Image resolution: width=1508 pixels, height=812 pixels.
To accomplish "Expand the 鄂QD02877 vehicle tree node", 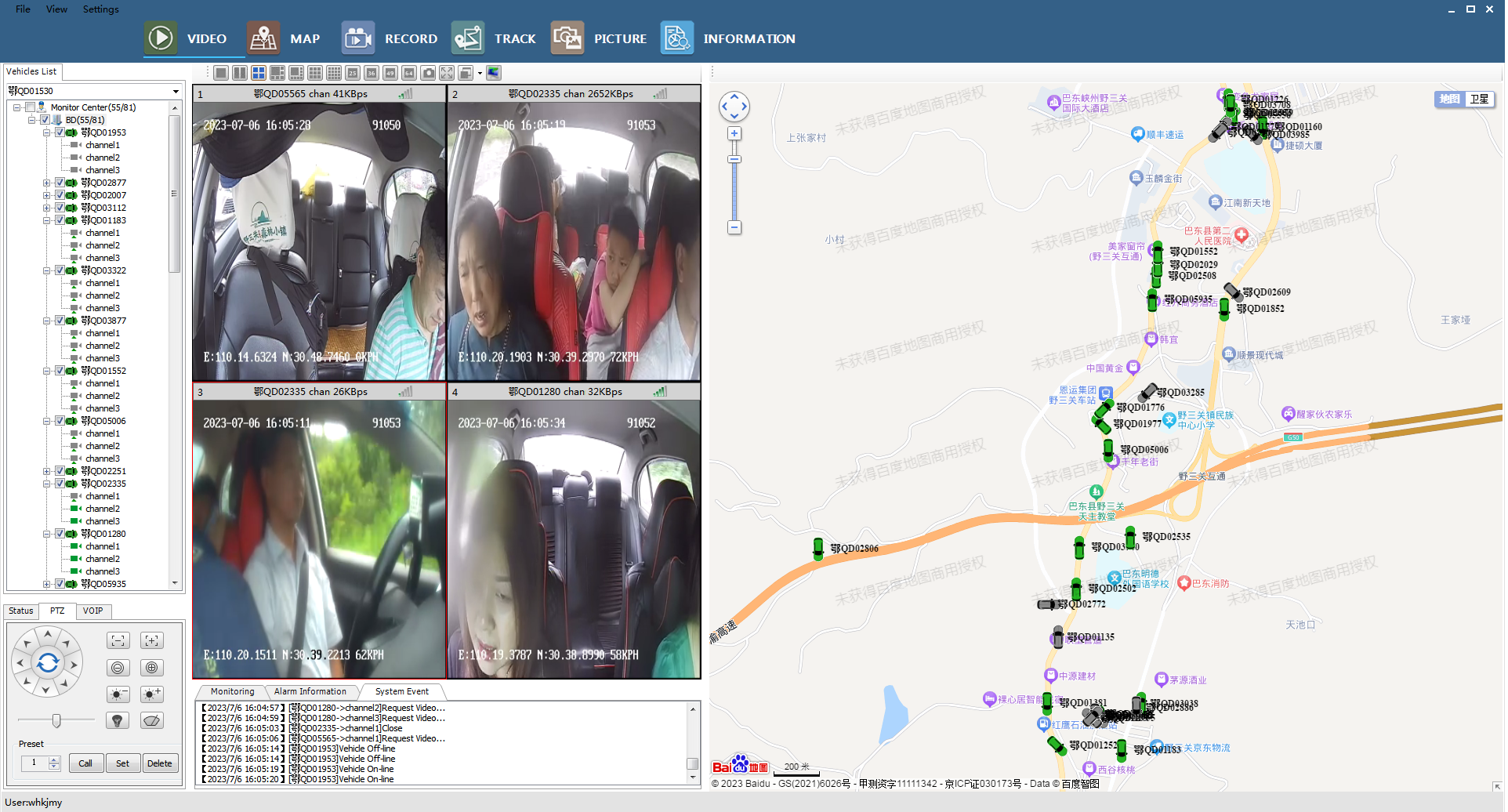I will point(47,183).
